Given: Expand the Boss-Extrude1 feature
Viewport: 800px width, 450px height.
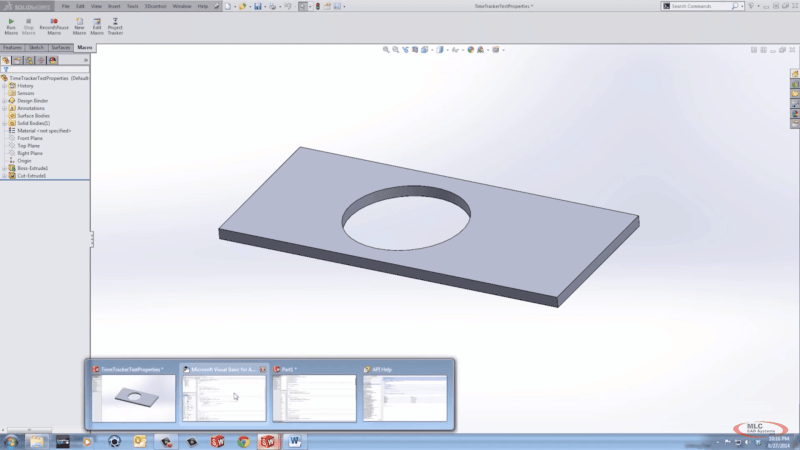Looking at the screenshot, I should pyautogui.click(x=5, y=168).
